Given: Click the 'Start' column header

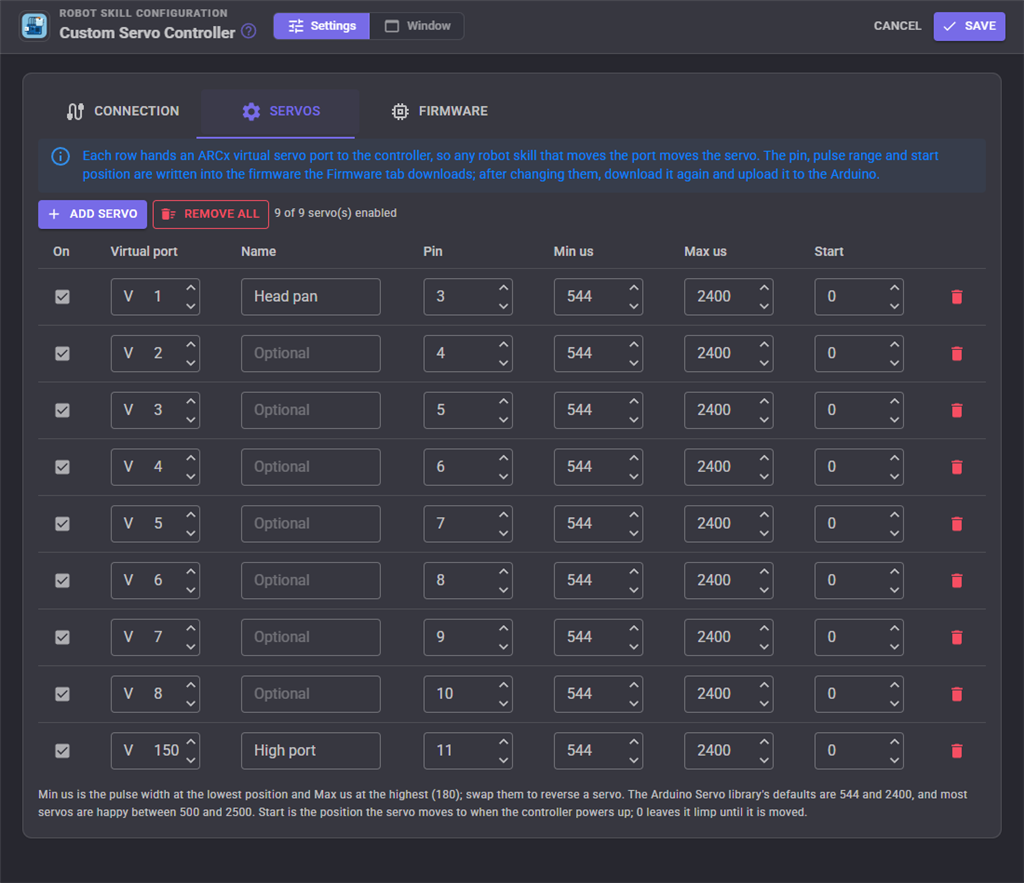Looking at the screenshot, I should point(829,252).
